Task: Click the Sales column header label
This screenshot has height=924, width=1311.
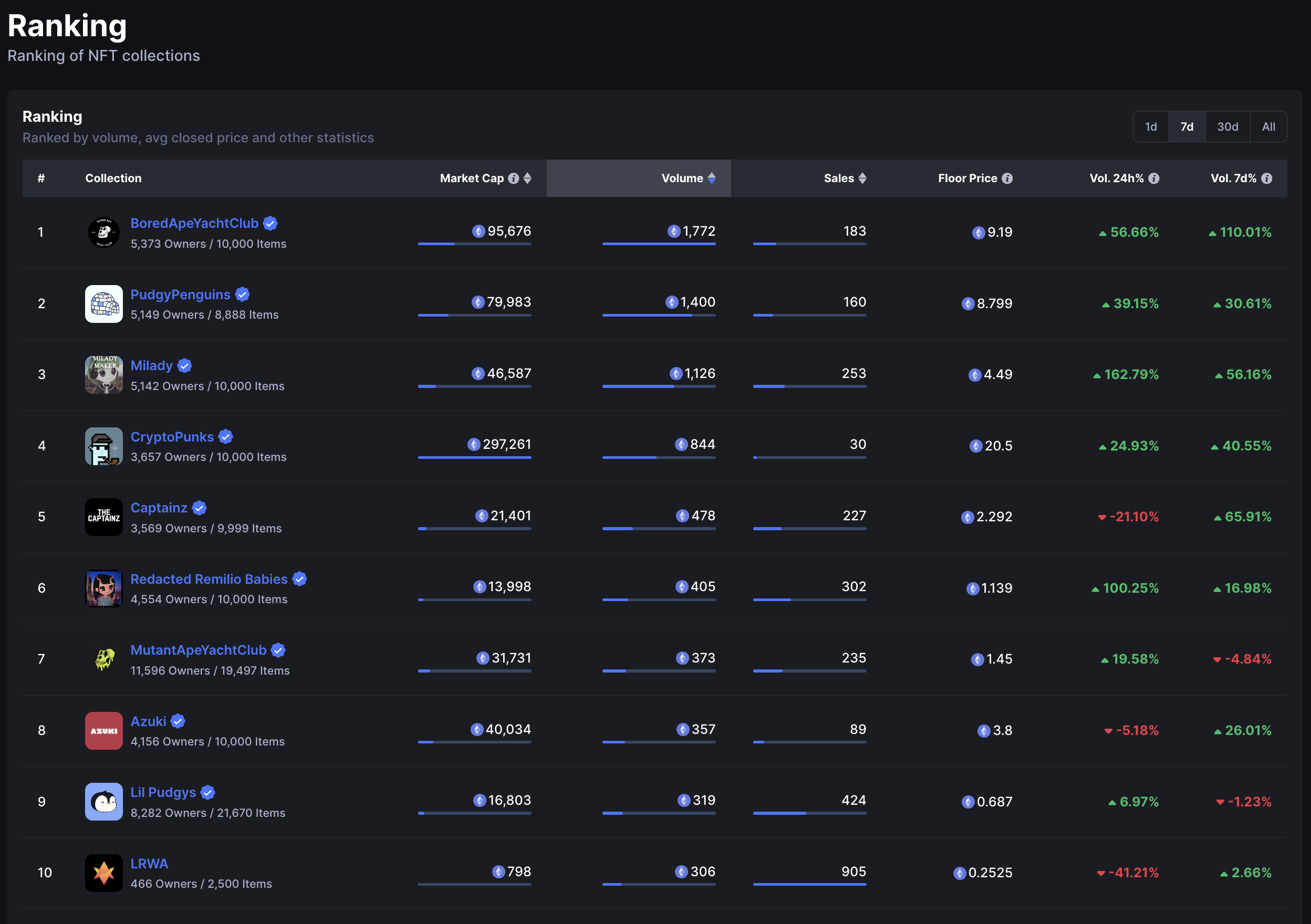Action: 839,178
